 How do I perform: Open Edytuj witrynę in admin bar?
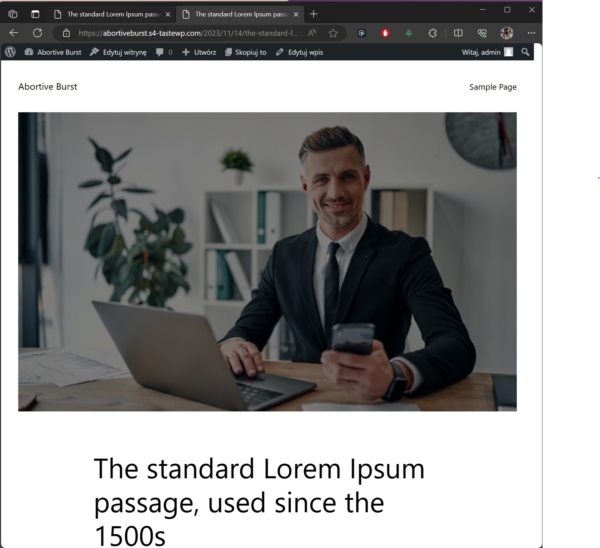point(118,52)
